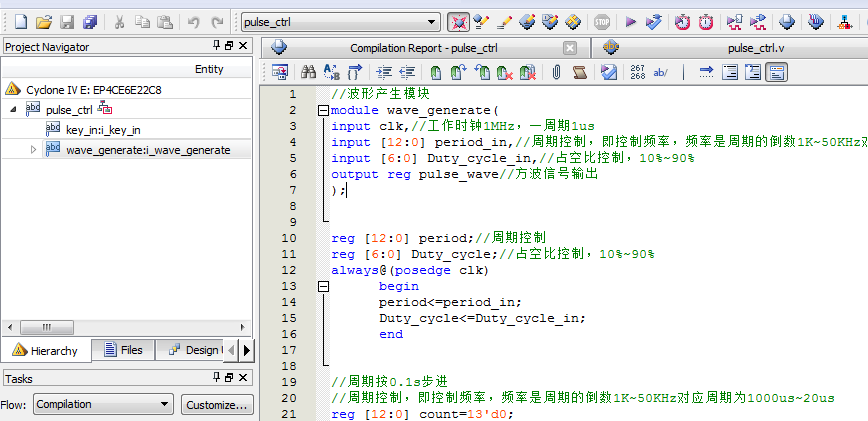Click the Customize... button

[217, 405]
